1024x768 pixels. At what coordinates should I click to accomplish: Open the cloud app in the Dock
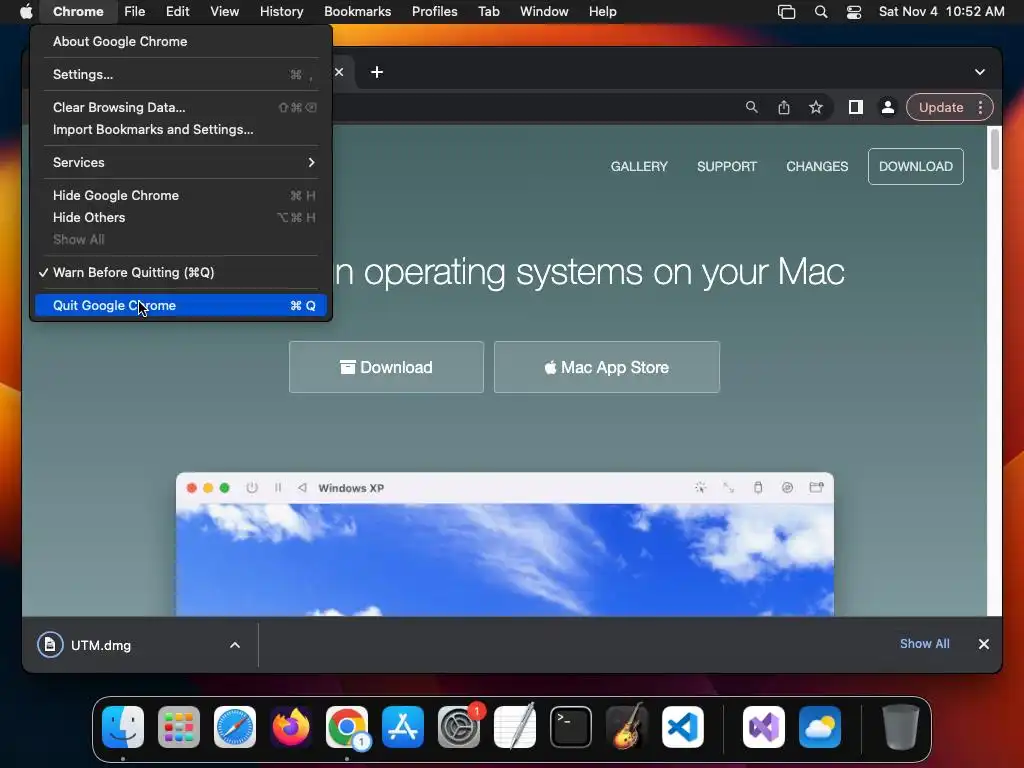tap(820, 727)
